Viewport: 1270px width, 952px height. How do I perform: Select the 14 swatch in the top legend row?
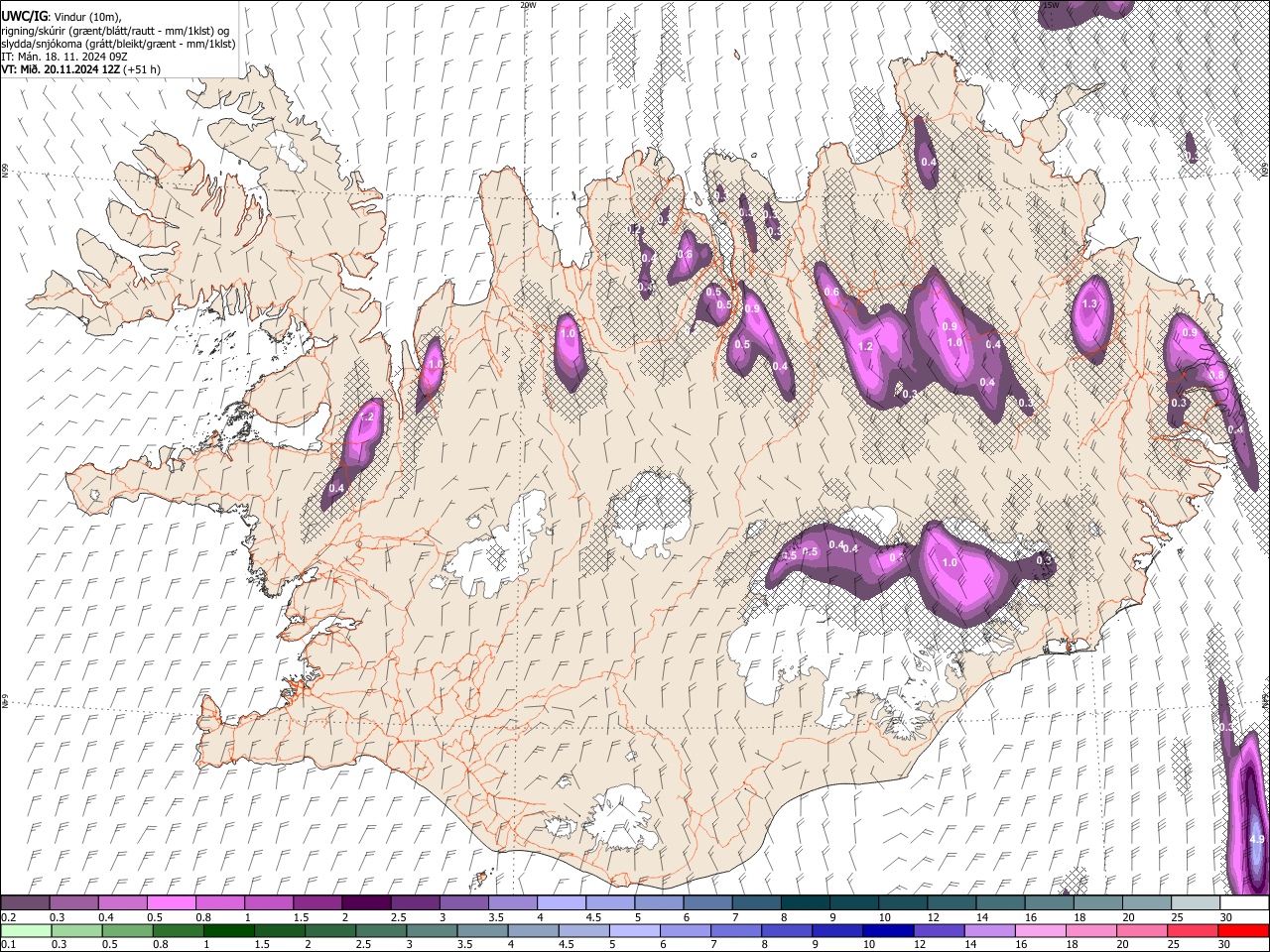click(1001, 902)
